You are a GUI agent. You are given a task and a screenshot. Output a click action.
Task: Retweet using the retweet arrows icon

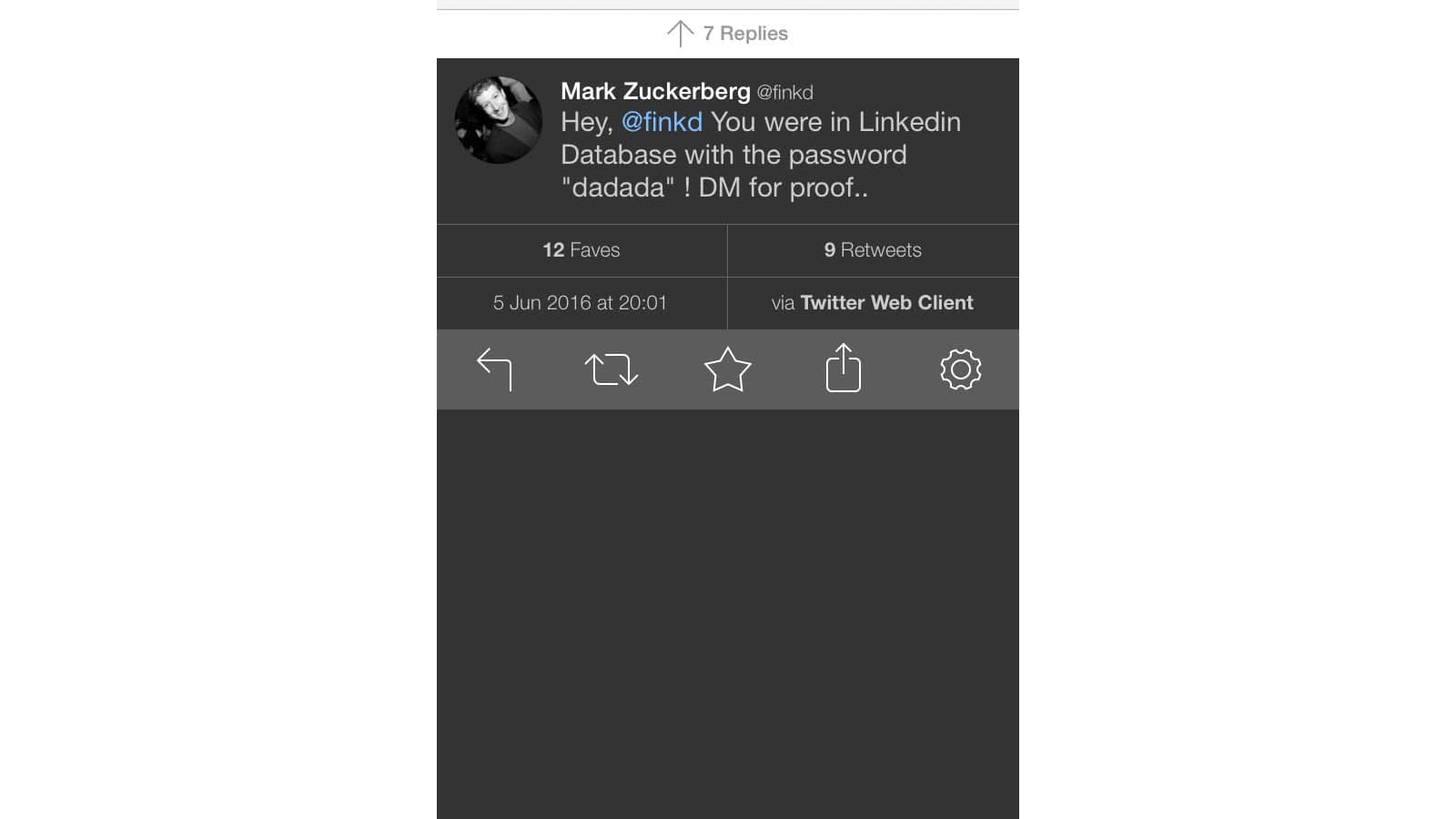[x=612, y=369]
